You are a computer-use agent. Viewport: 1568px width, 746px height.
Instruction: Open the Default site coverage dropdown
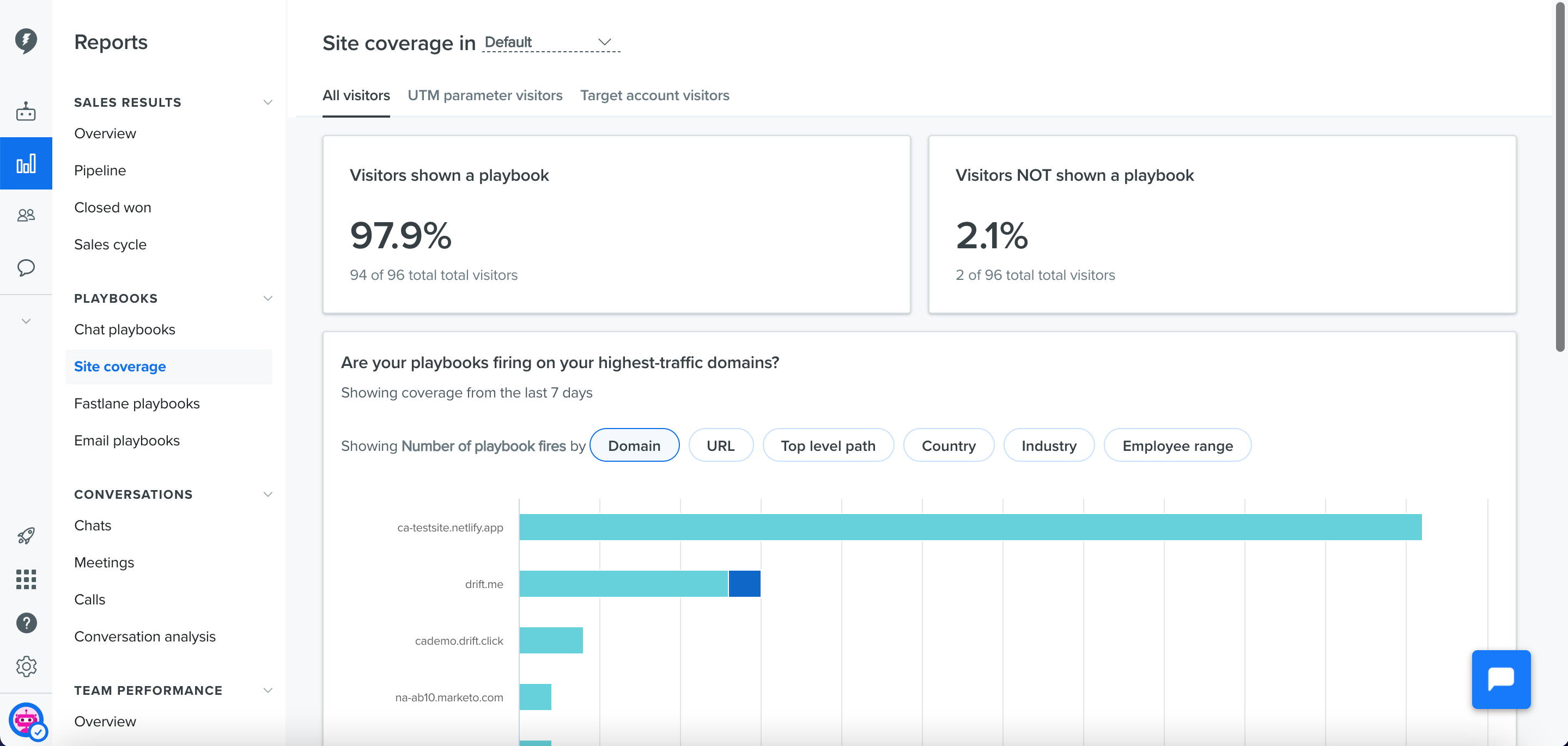[550, 42]
